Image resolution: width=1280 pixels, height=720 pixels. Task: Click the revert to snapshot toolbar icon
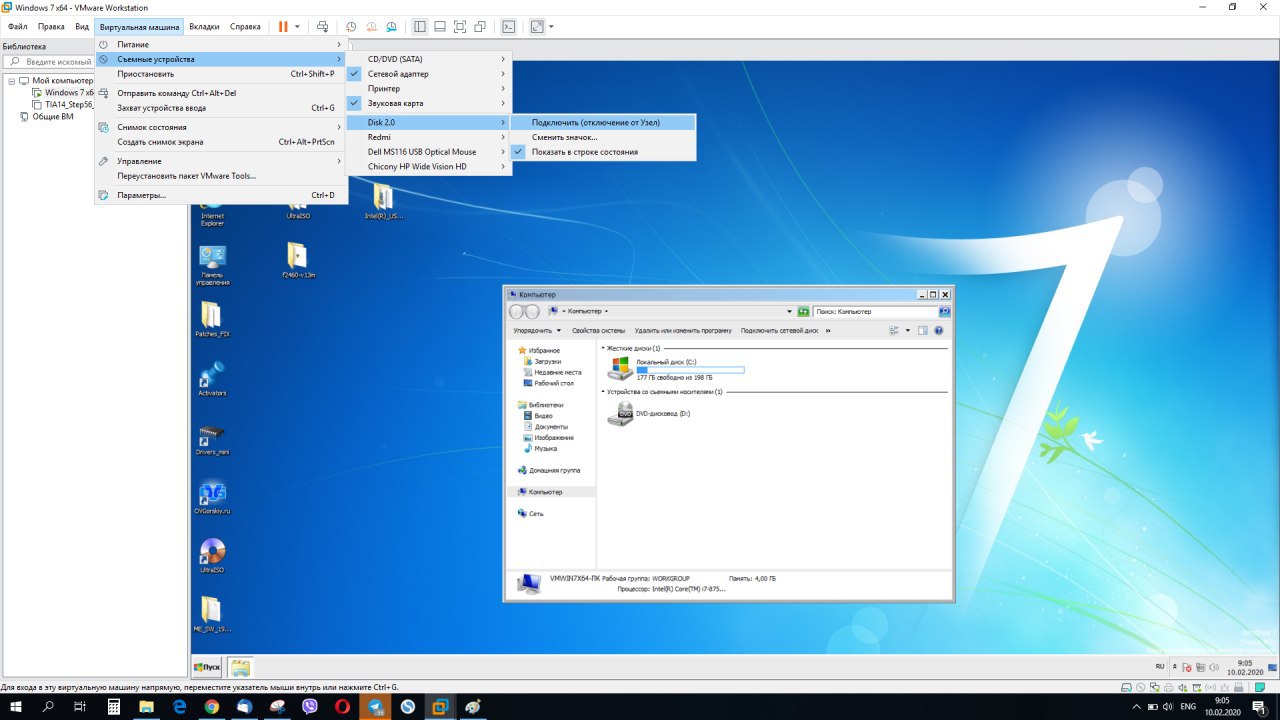pyautogui.click(x=371, y=26)
